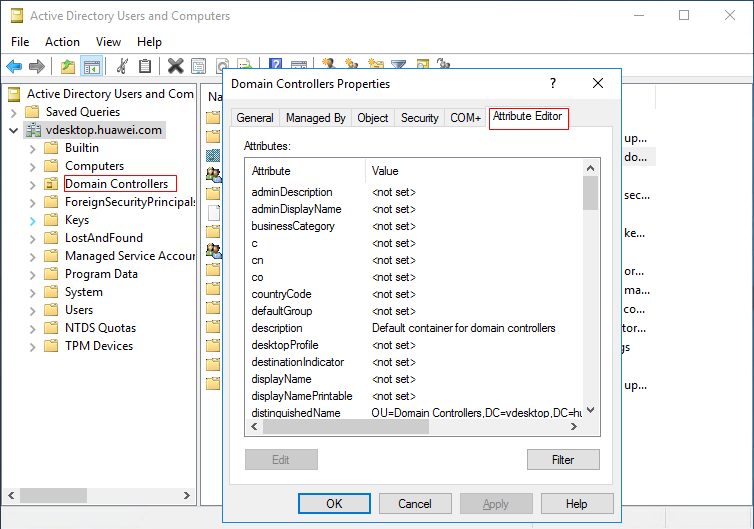Open the Action menu

(62, 42)
